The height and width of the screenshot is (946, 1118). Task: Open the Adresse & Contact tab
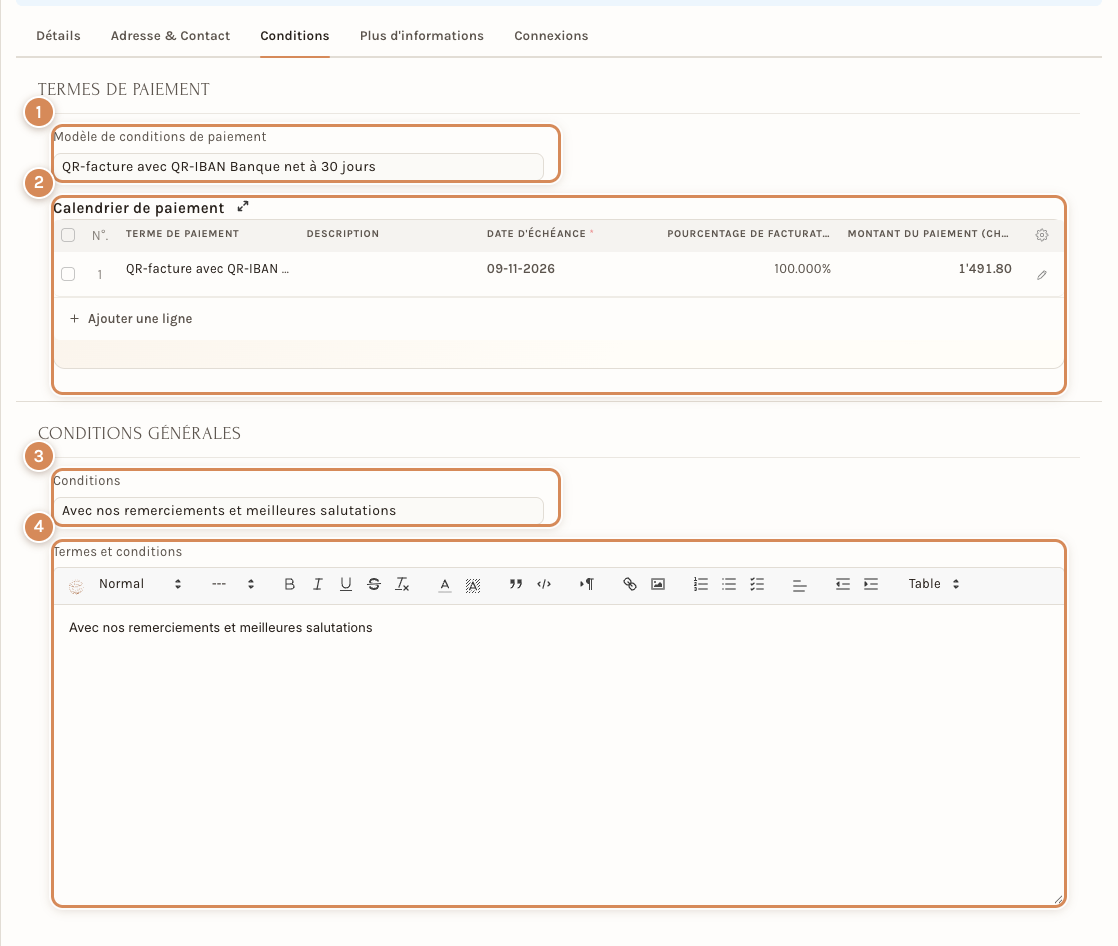(x=170, y=36)
